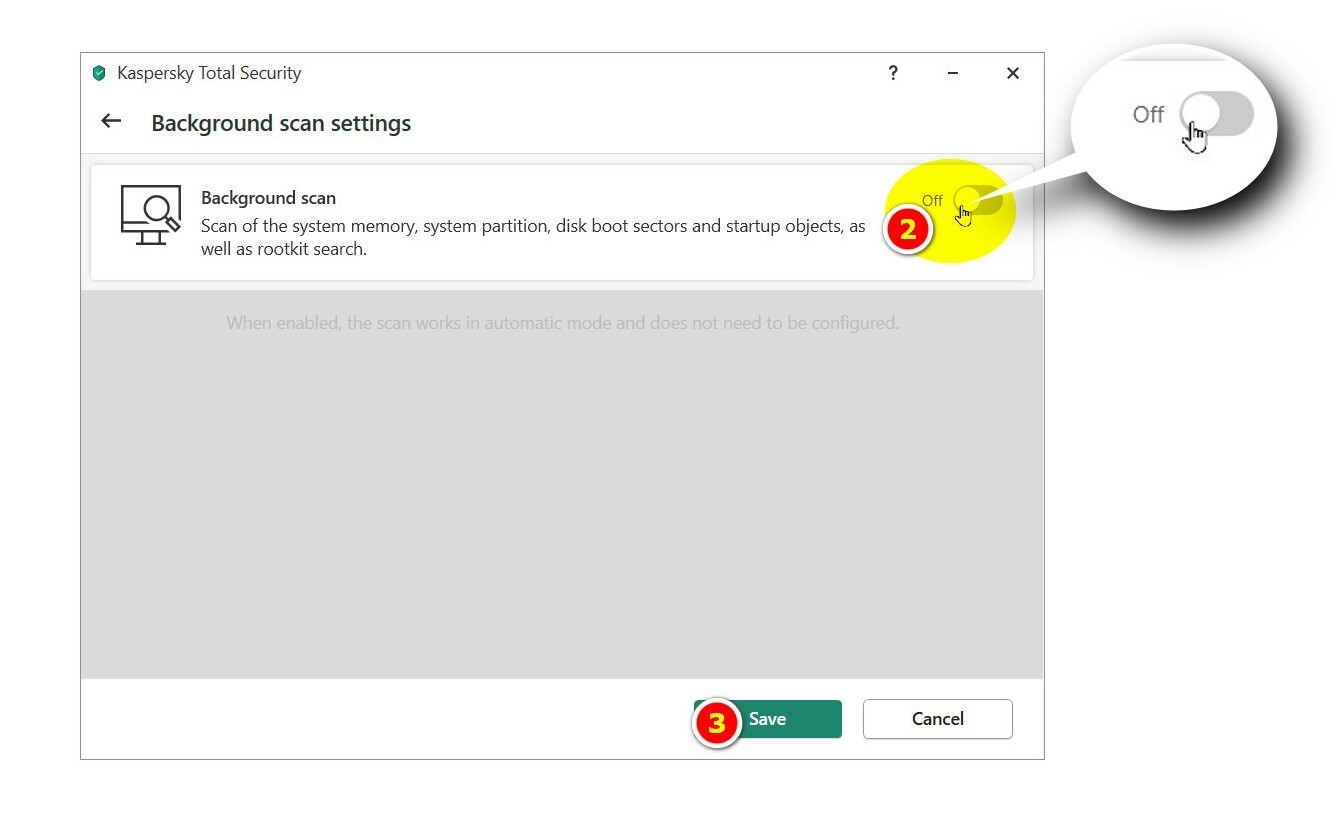The image size is (1331, 825).
Task: Go back using the left arrow
Action: click(x=111, y=121)
